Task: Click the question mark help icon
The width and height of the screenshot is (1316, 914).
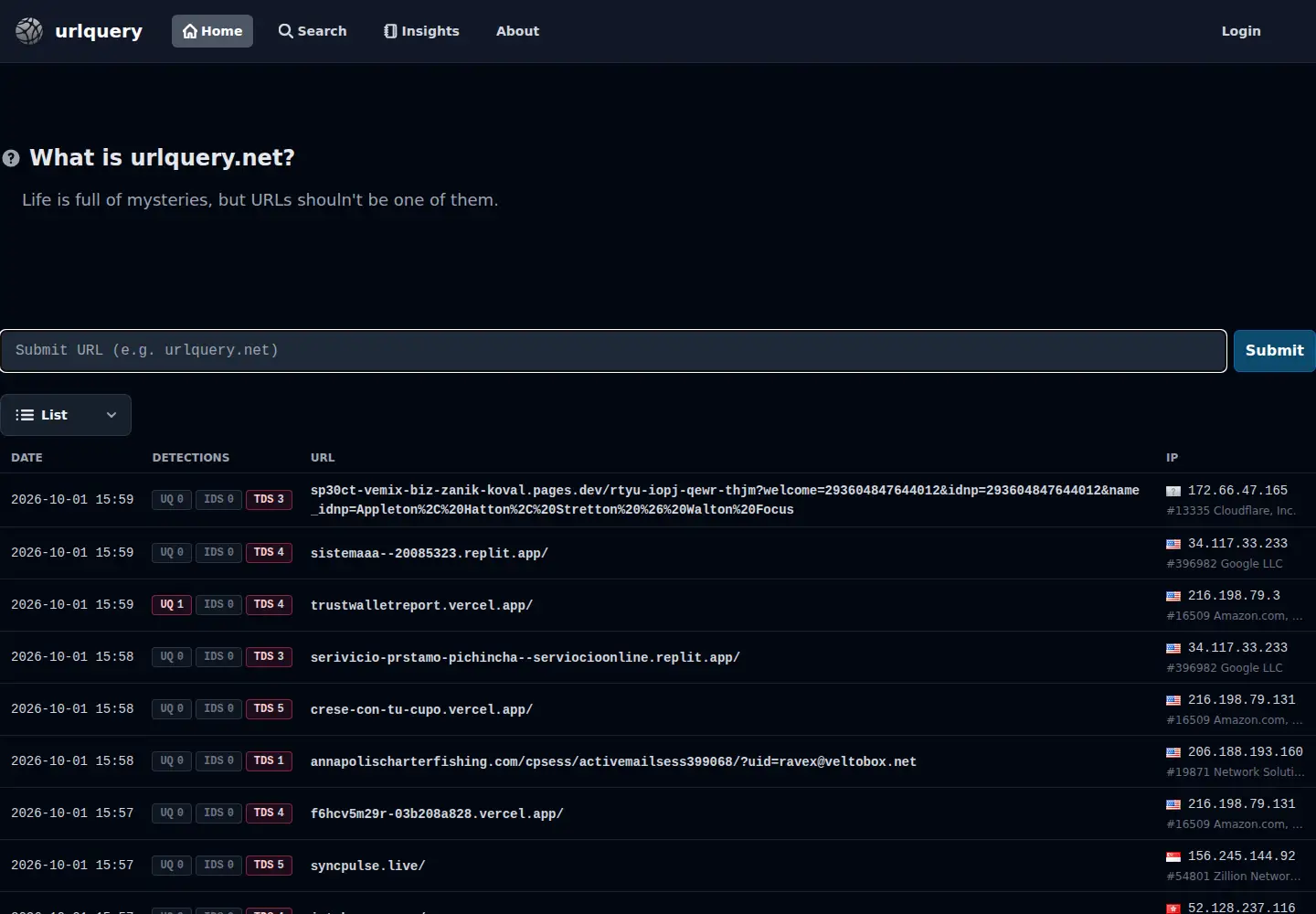Action: (x=11, y=158)
